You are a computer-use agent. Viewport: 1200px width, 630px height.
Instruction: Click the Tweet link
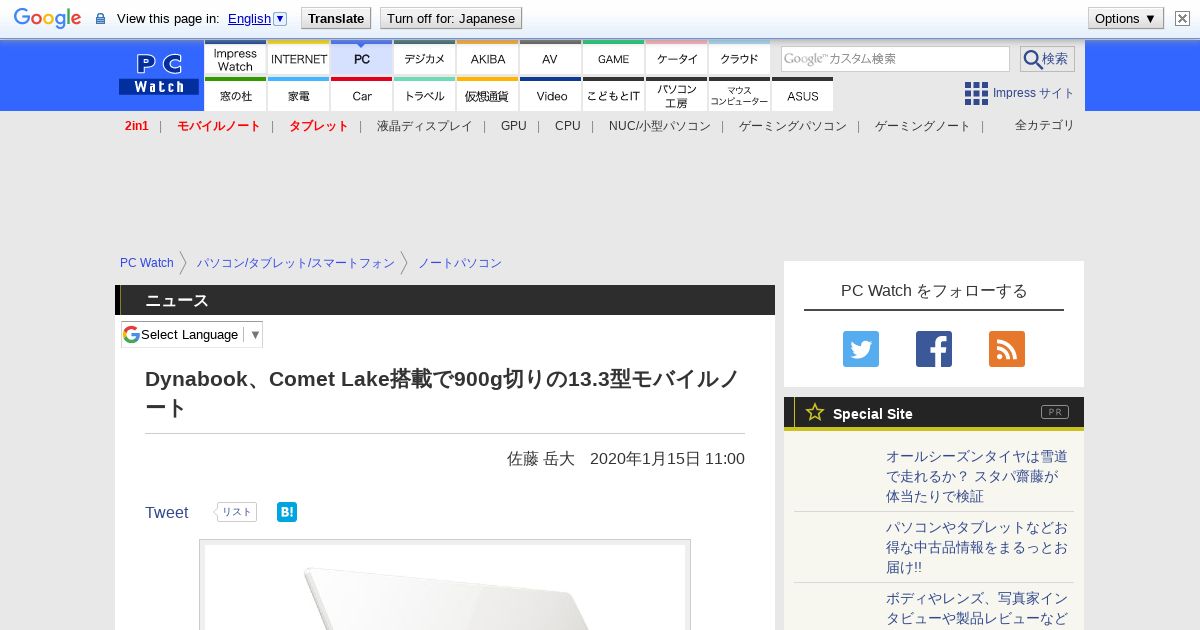pos(167,512)
